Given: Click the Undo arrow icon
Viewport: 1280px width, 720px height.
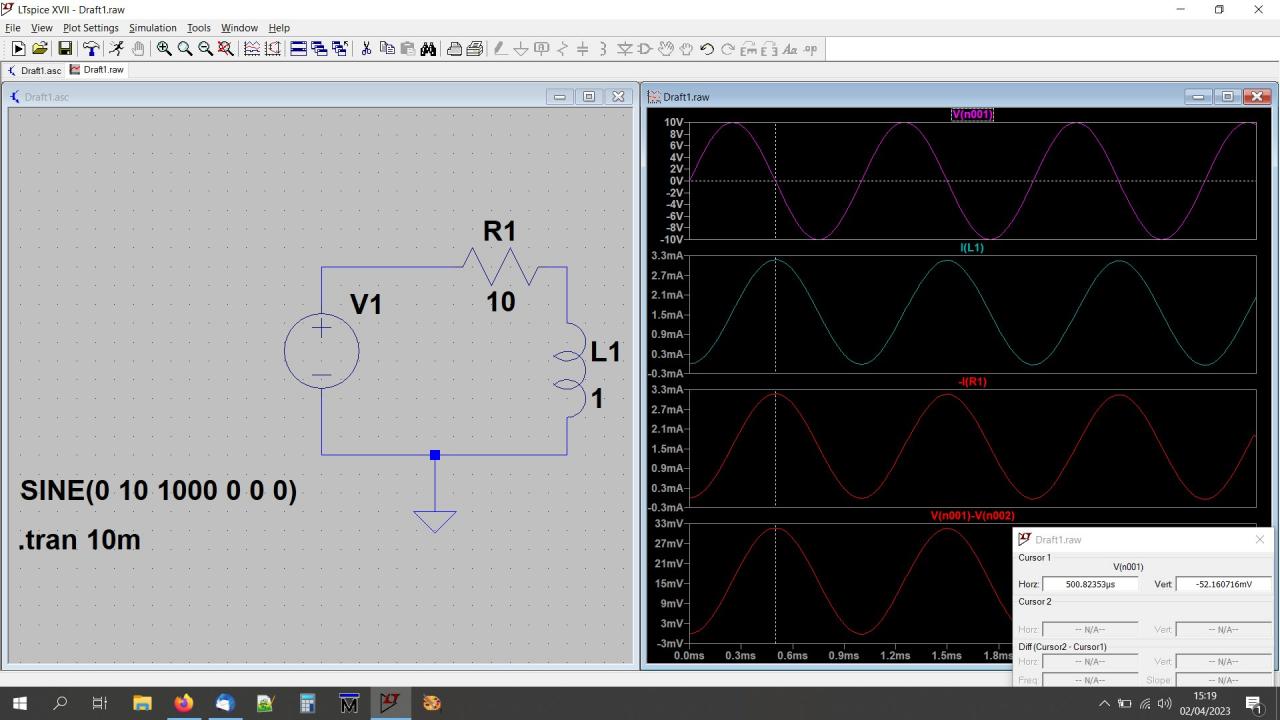Looking at the screenshot, I should pos(707,49).
